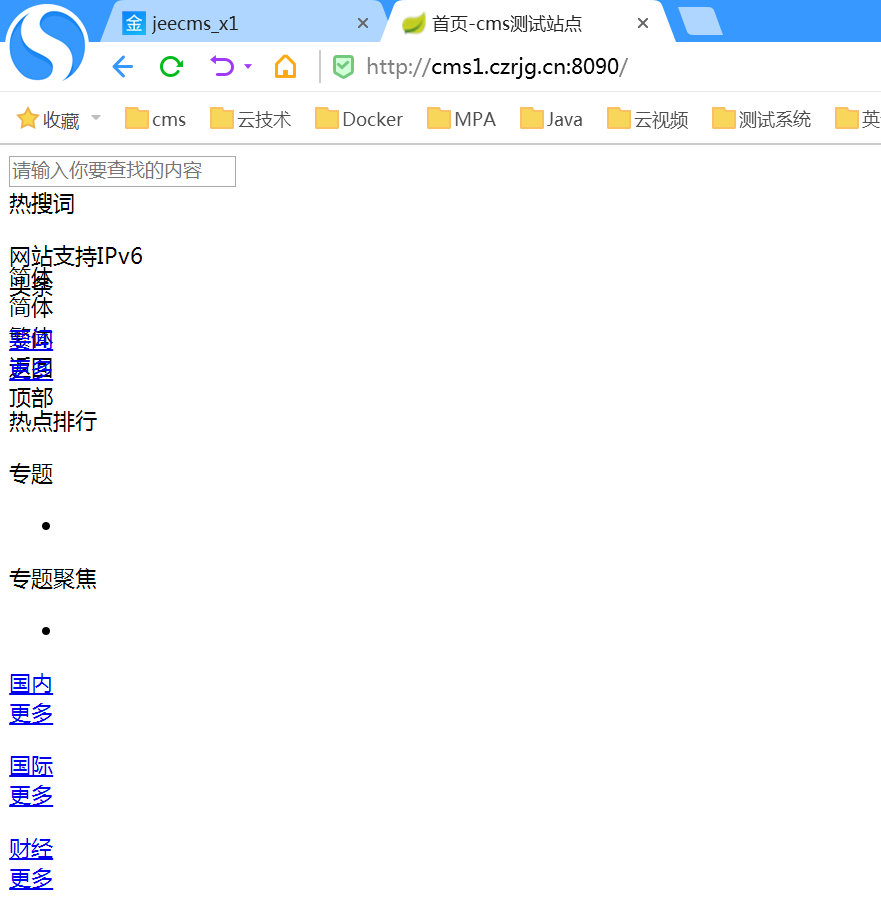The image size is (881, 916).
Task: Expand the 收藏 dropdown arrow
Action: (96, 118)
